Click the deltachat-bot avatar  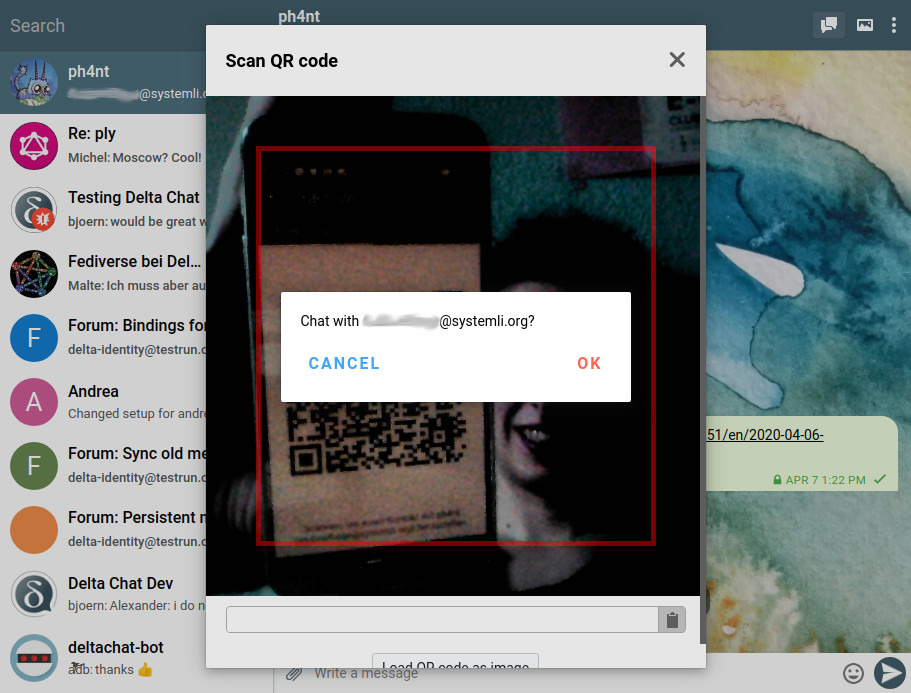coord(33,658)
